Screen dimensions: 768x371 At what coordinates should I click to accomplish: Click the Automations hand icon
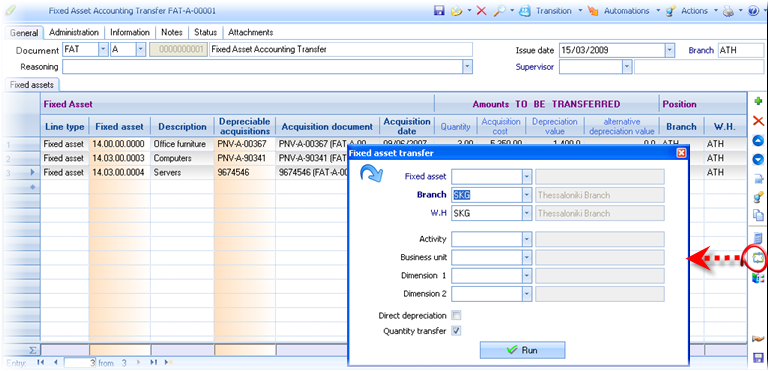[593, 11]
